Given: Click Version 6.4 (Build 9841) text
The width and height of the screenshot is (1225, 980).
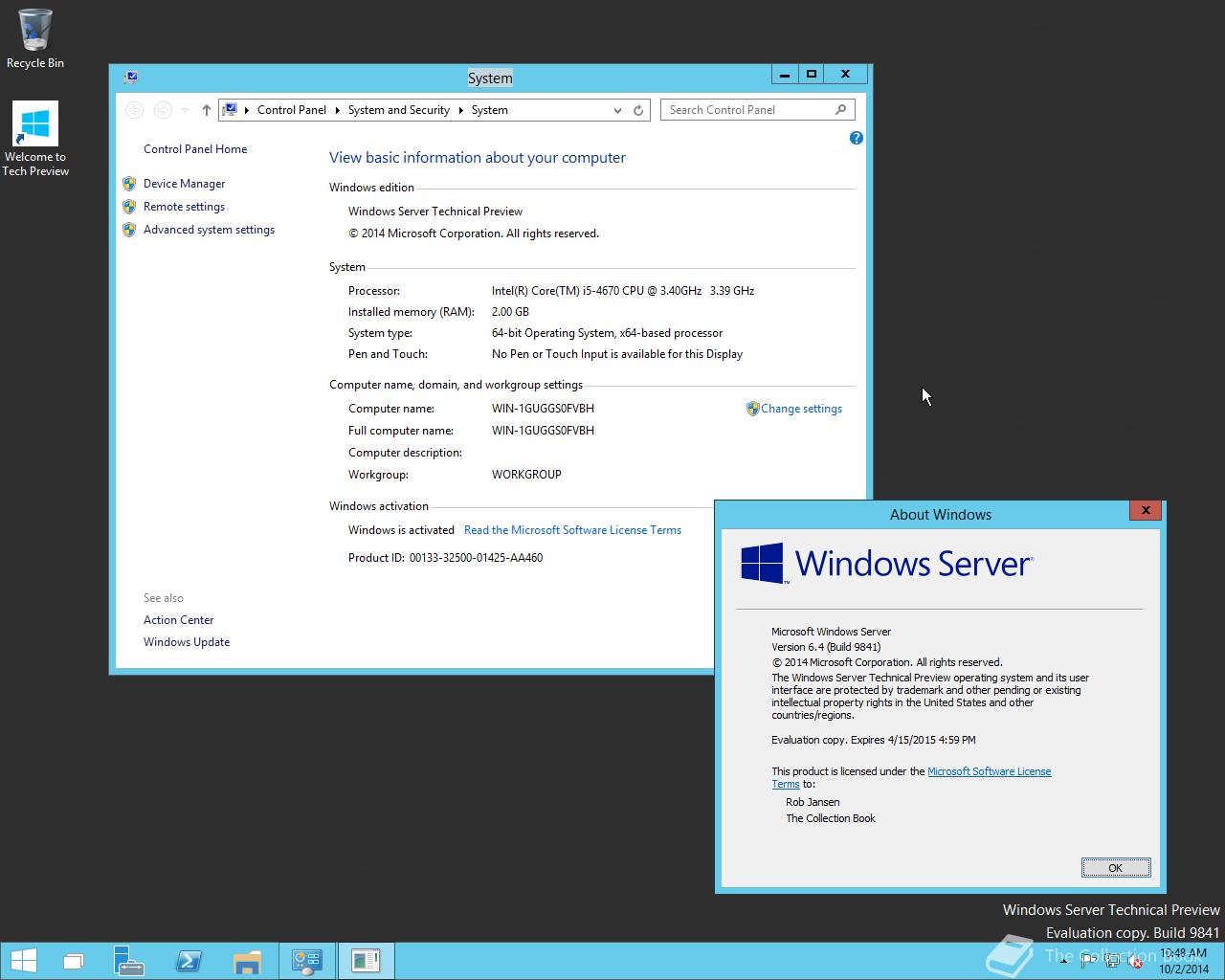Looking at the screenshot, I should click(x=826, y=647).
